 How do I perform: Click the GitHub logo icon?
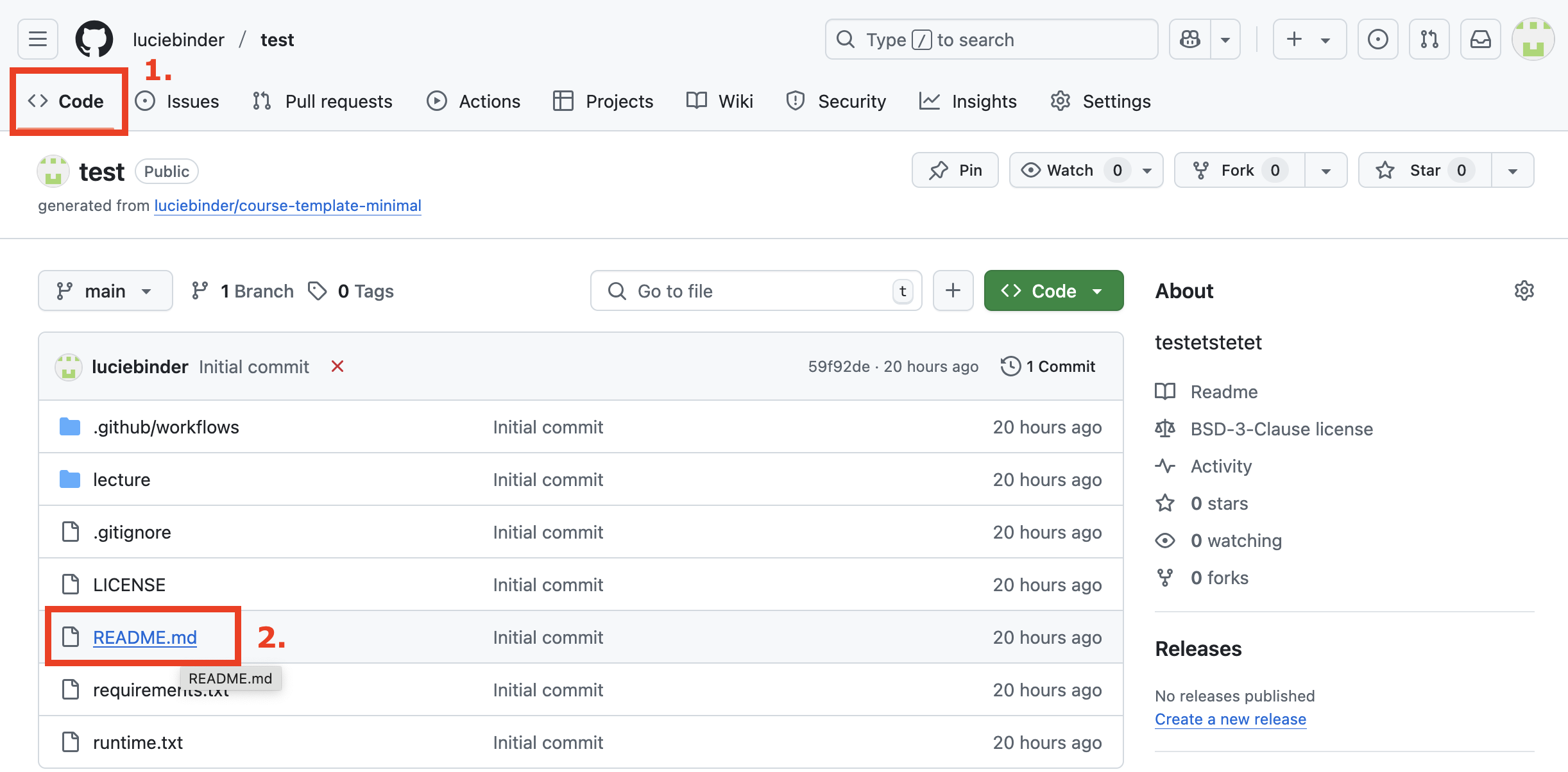(94, 39)
